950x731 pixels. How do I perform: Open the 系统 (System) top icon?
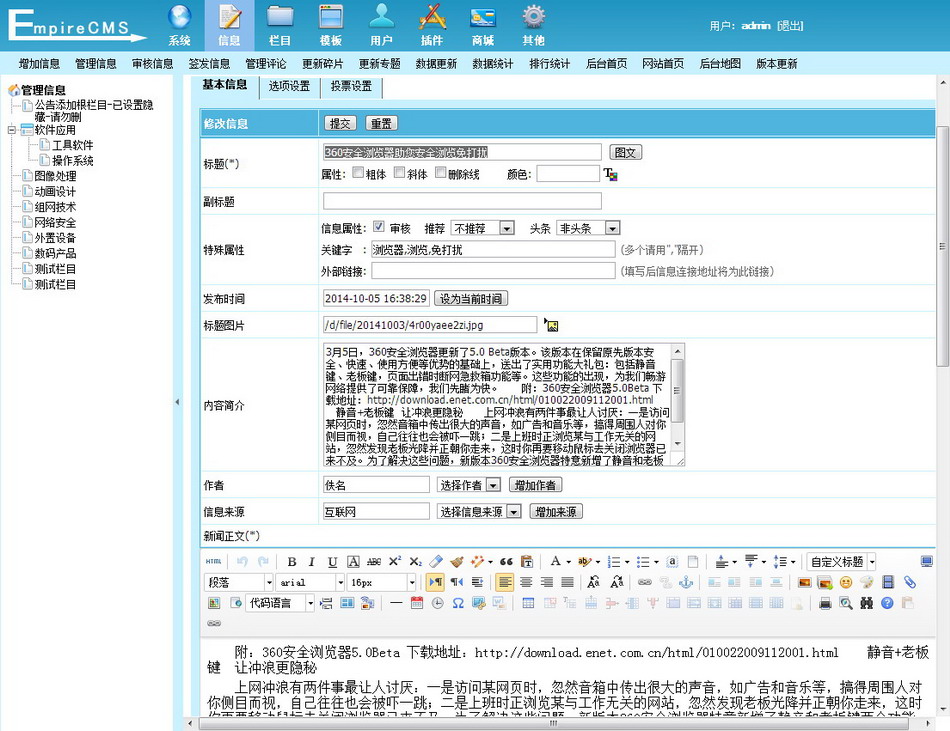(x=179, y=25)
